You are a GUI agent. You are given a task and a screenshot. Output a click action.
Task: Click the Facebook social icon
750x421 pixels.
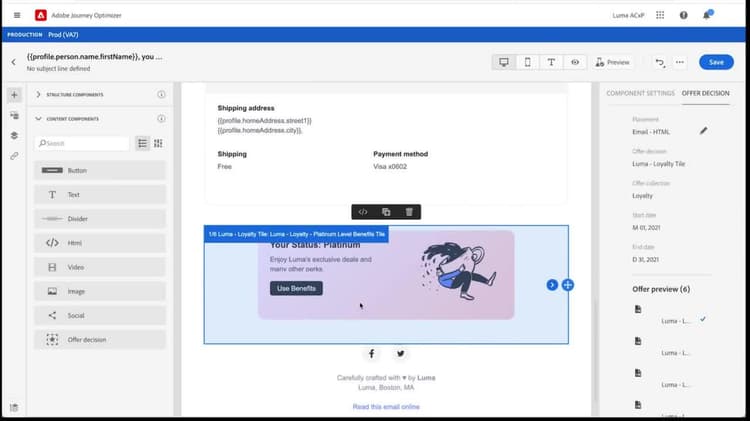[x=372, y=354]
